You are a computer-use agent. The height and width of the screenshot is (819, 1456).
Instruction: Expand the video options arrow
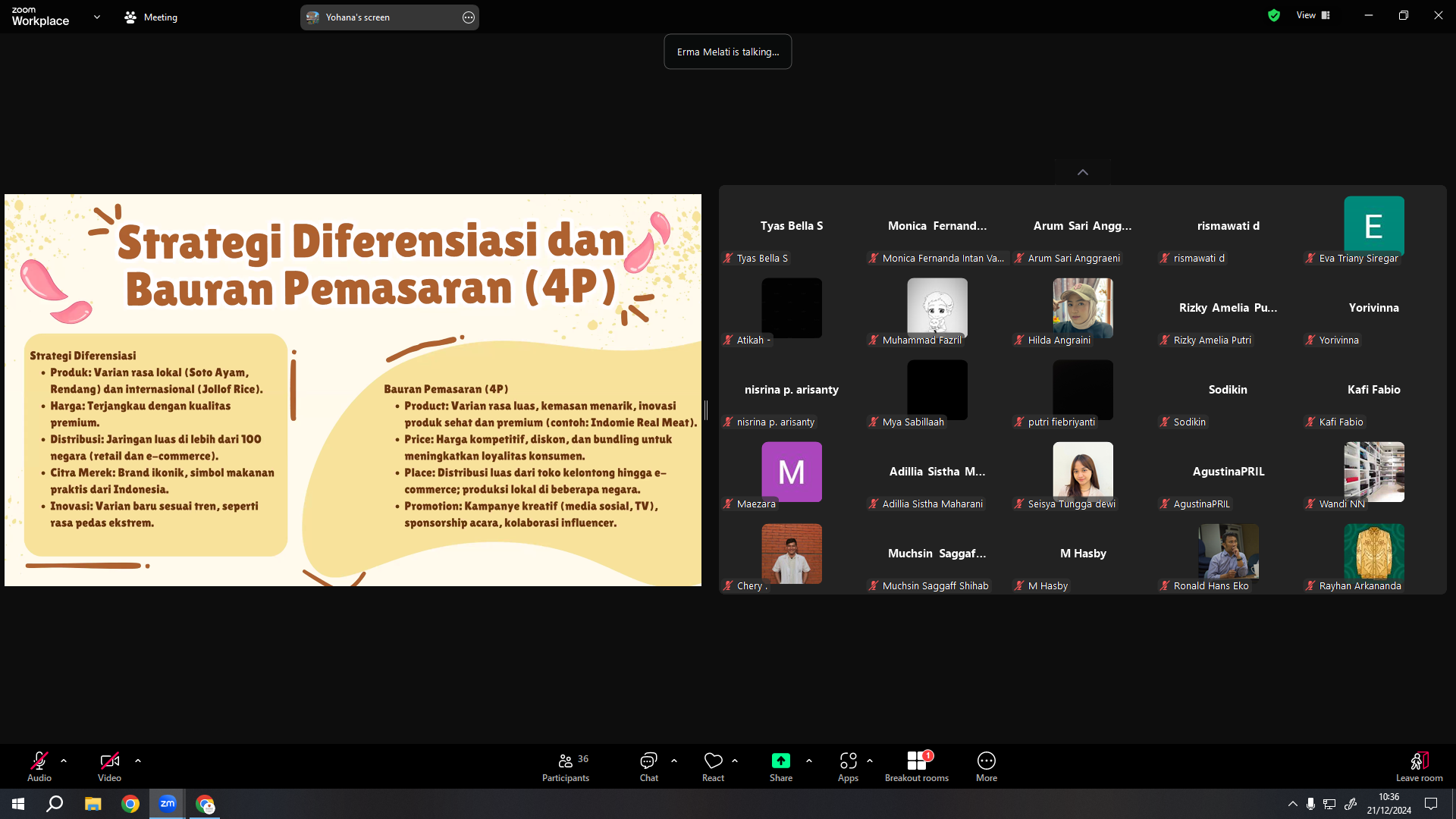[x=138, y=761]
